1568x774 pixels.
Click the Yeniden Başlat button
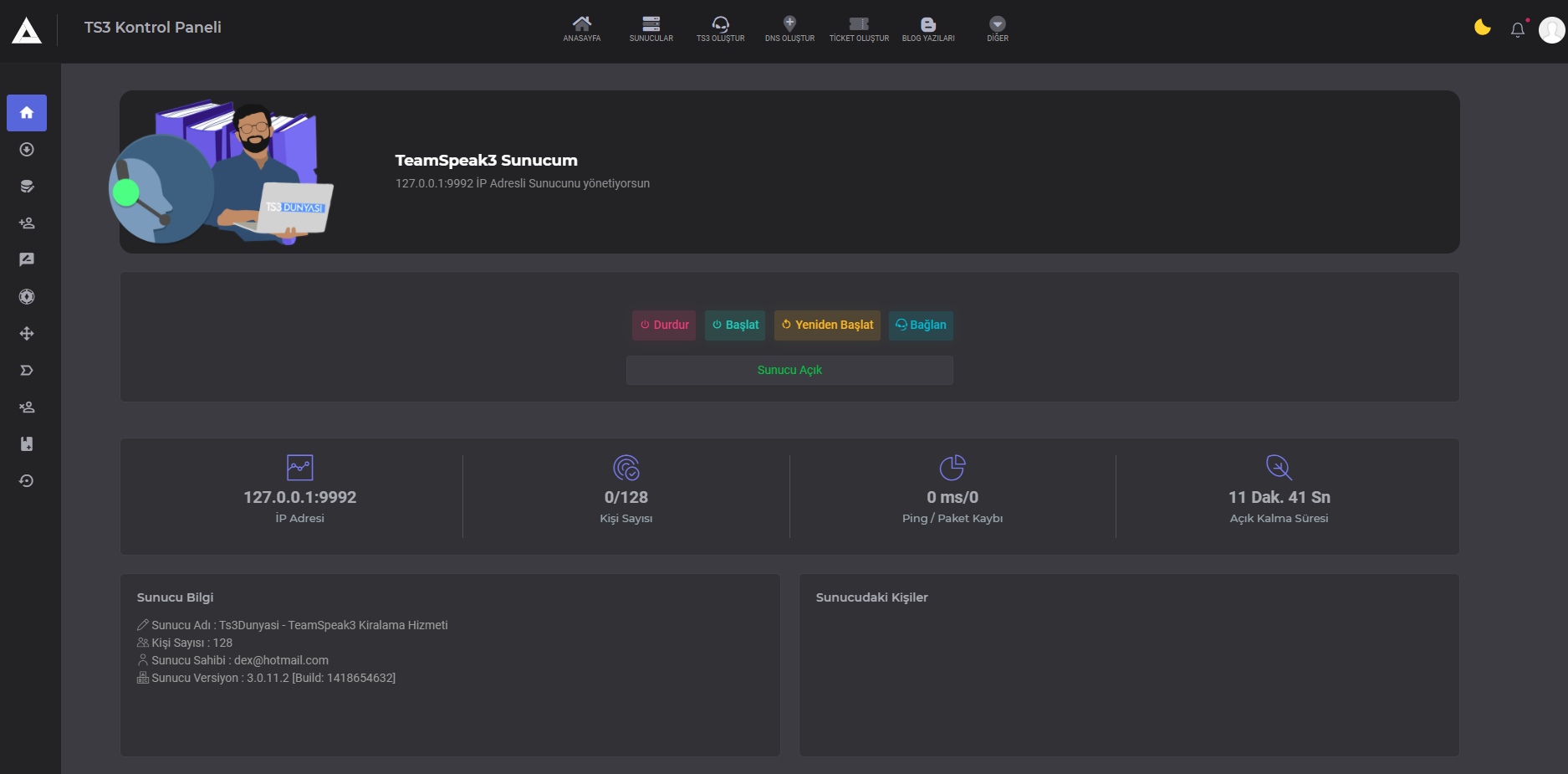click(827, 325)
